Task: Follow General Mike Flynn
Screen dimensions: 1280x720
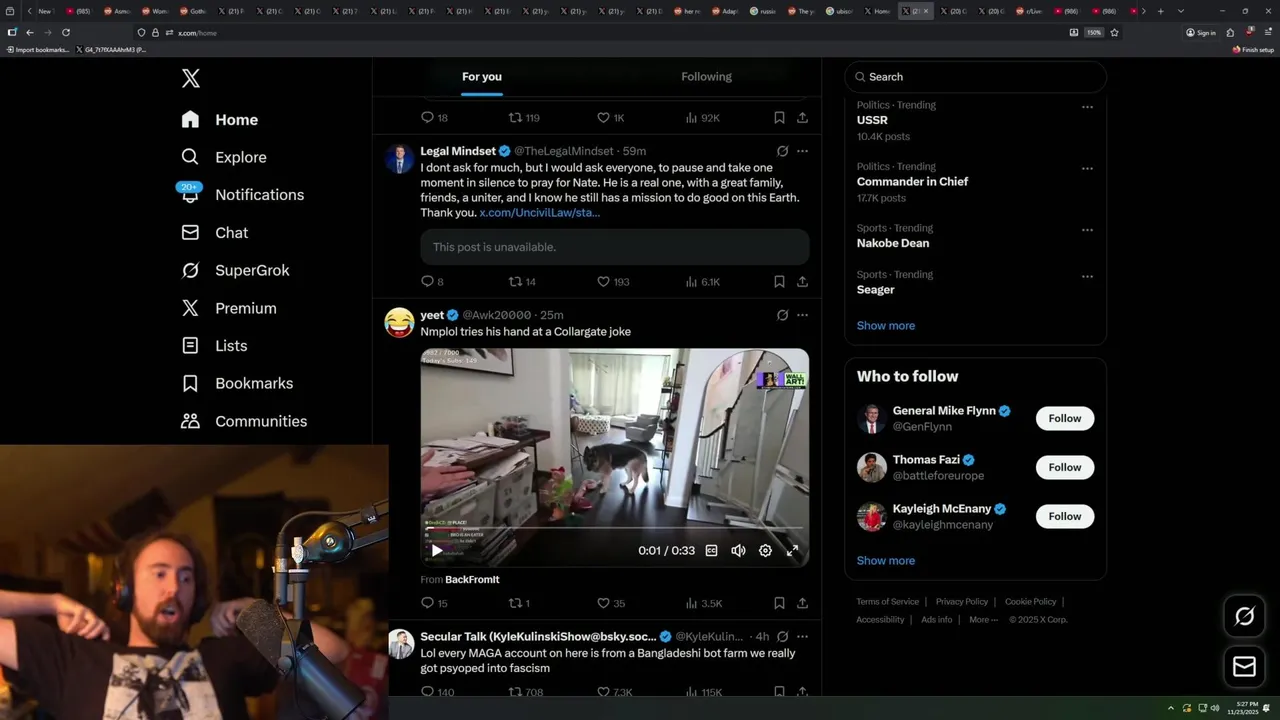Action: click(x=1065, y=418)
